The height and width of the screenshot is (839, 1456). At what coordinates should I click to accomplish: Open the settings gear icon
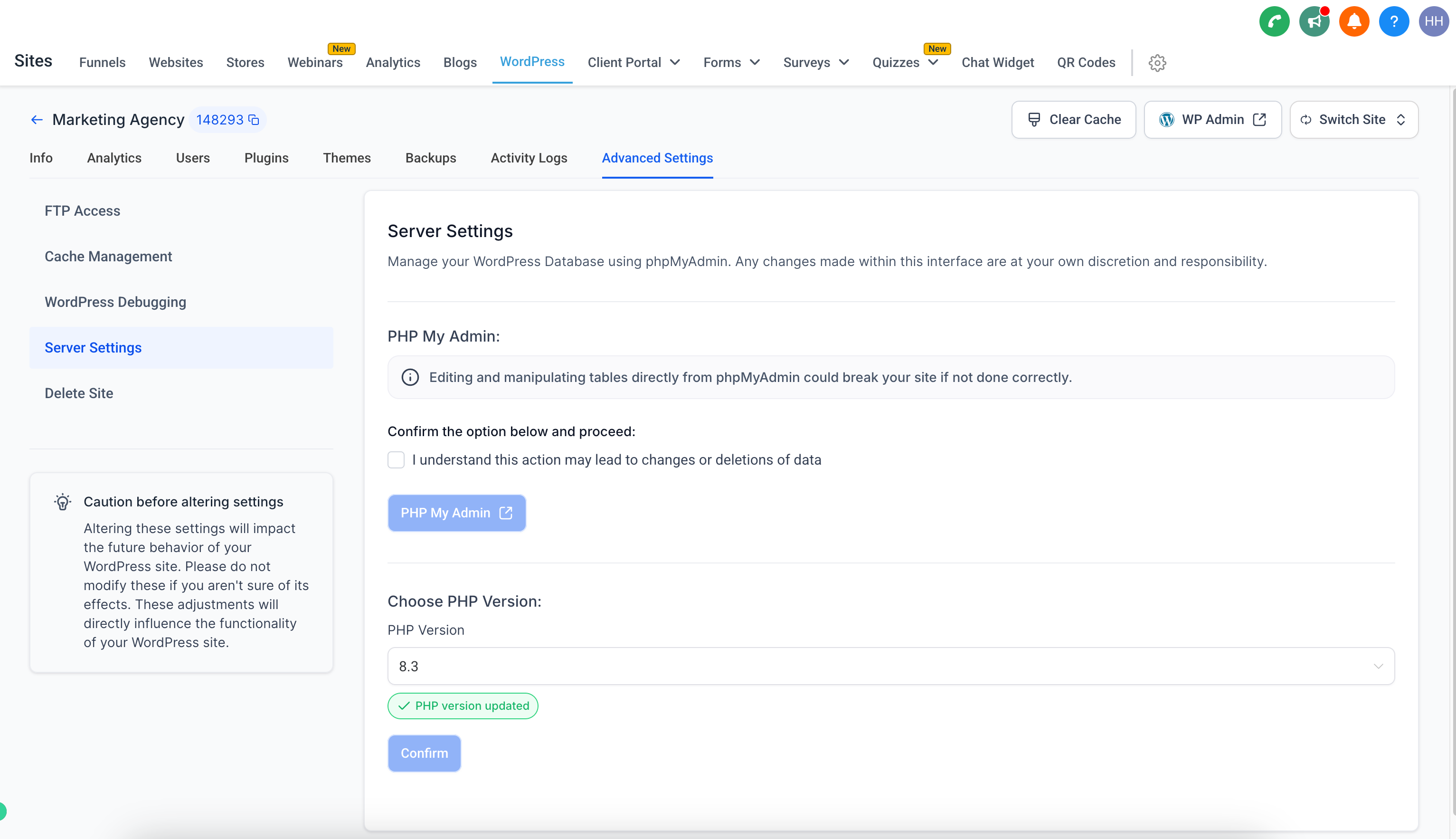tap(1157, 63)
